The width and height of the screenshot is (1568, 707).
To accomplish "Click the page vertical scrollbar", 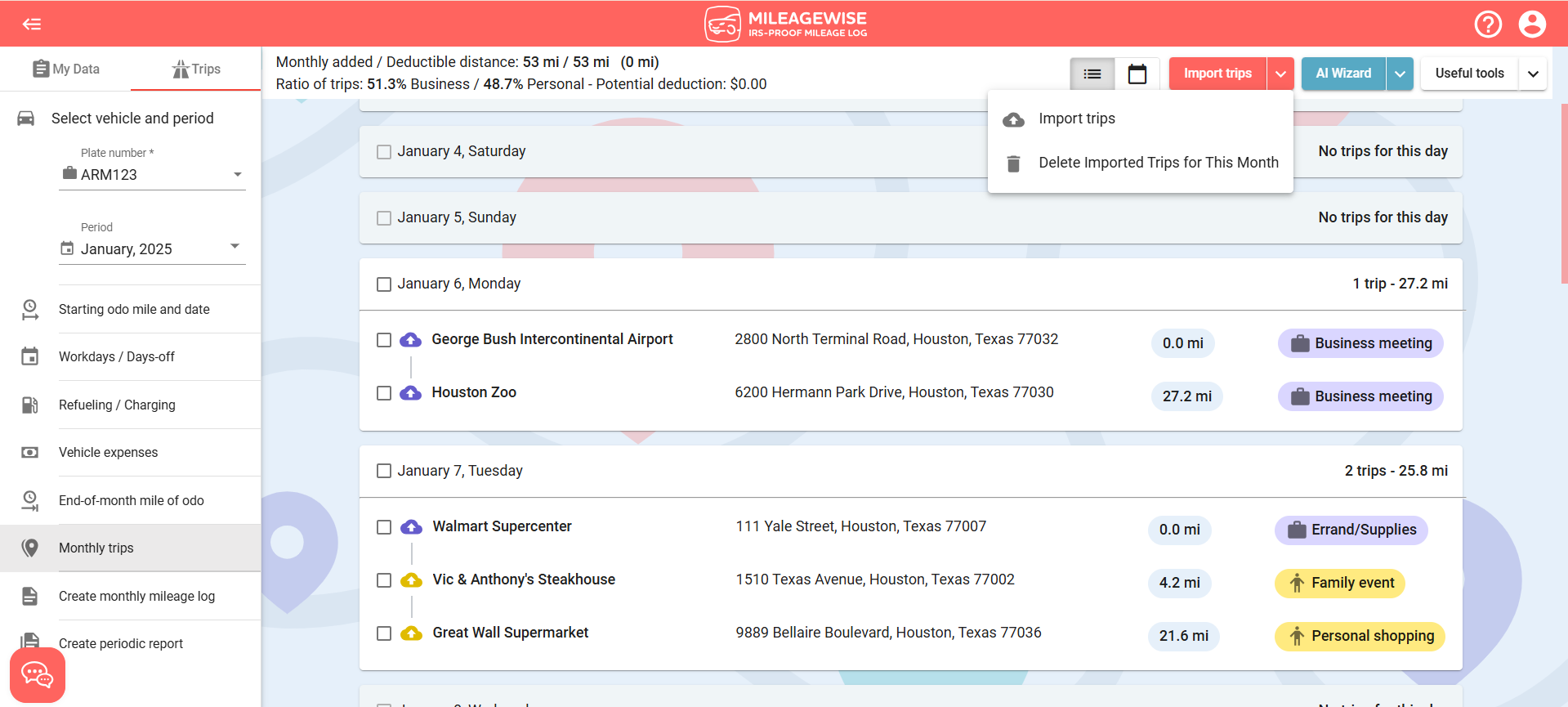I will point(1564,193).
